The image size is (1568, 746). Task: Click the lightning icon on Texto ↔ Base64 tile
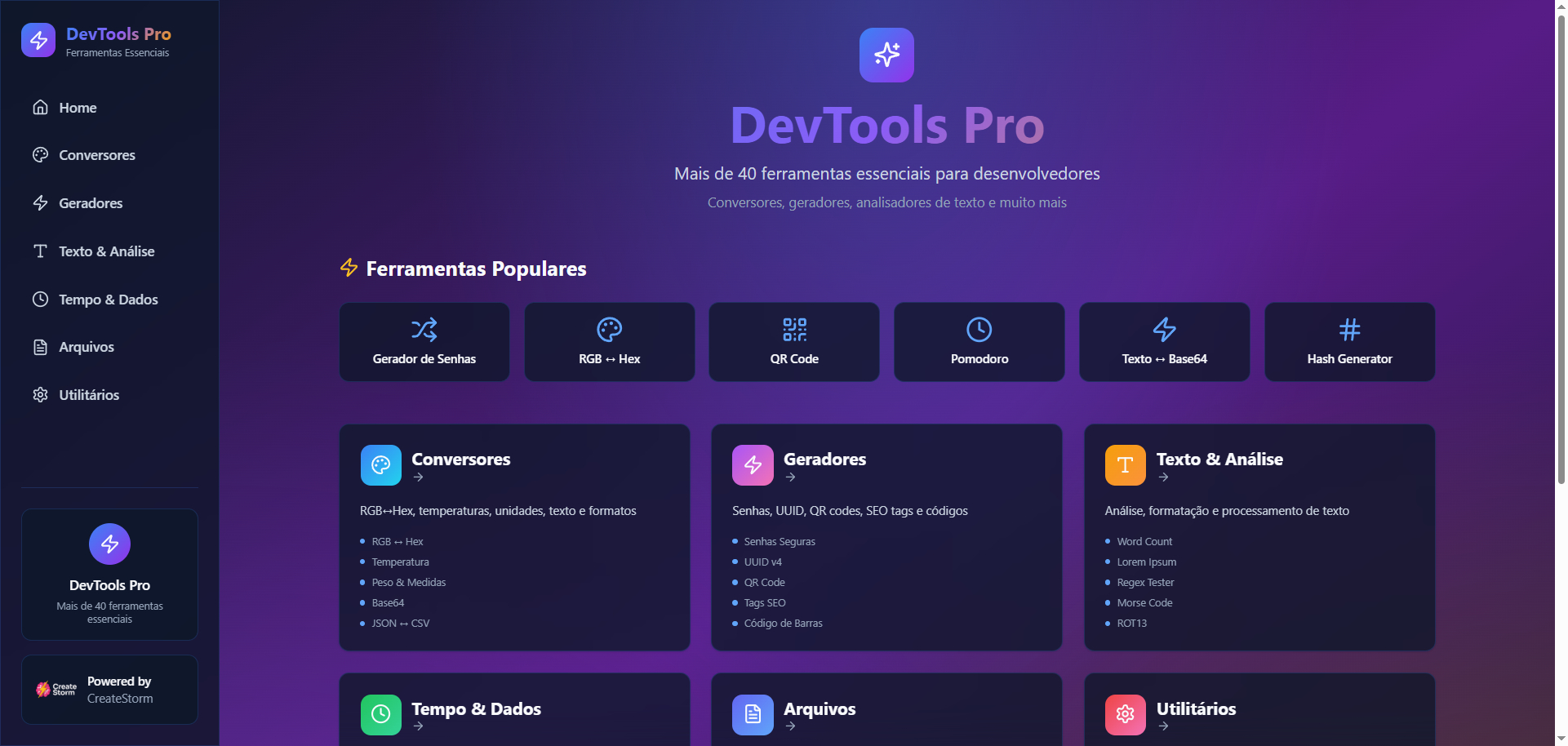pyautogui.click(x=1165, y=330)
